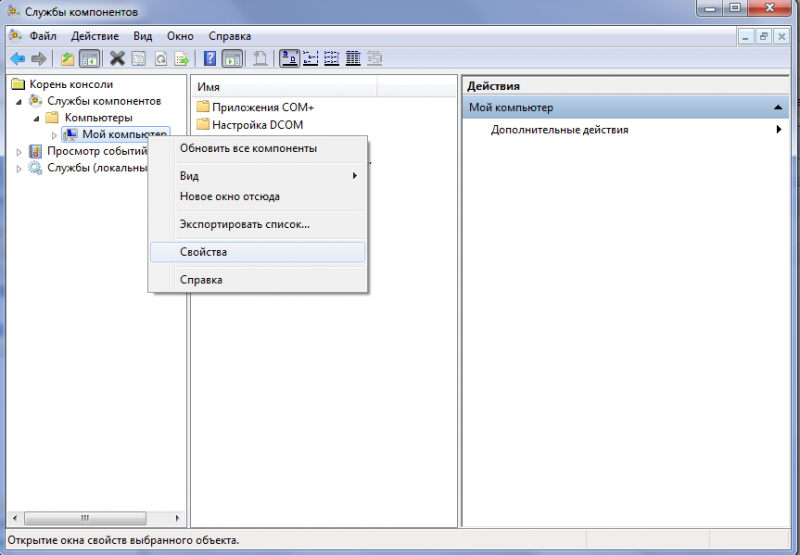Click the Службы компонентов title bar icon

pos(13,11)
